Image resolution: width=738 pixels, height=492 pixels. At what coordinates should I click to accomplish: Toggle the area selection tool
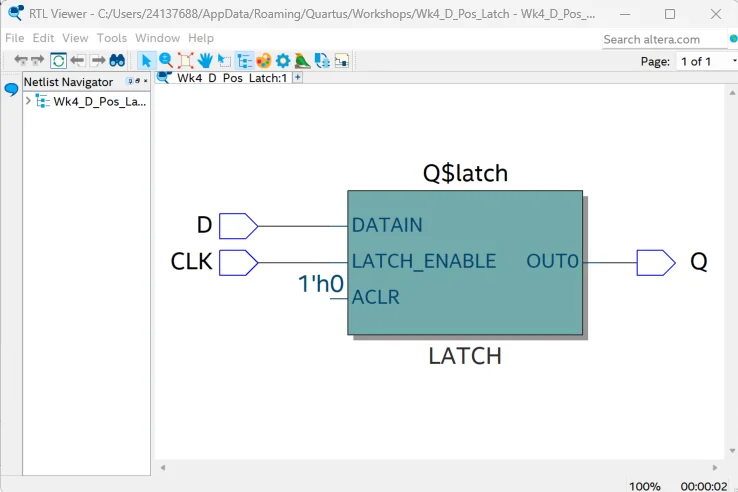225,61
